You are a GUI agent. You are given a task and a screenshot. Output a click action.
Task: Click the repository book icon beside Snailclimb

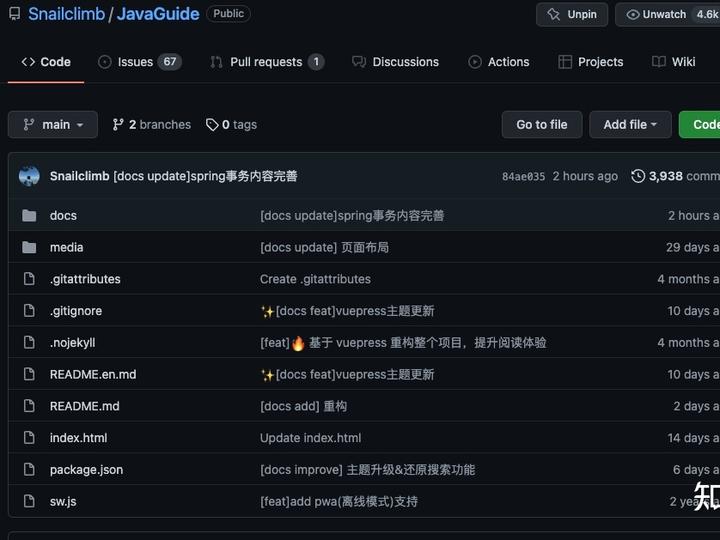[15, 14]
